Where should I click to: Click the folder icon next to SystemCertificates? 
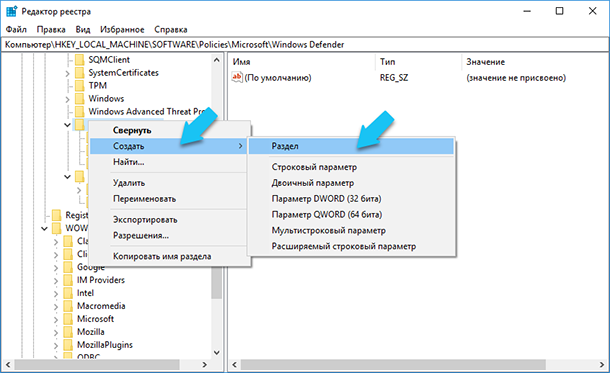80,73
